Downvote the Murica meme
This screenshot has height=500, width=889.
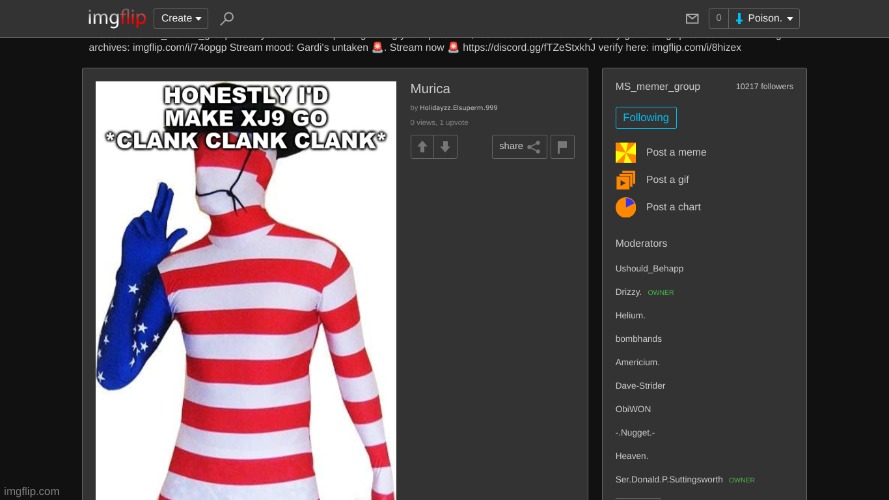click(x=446, y=147)
